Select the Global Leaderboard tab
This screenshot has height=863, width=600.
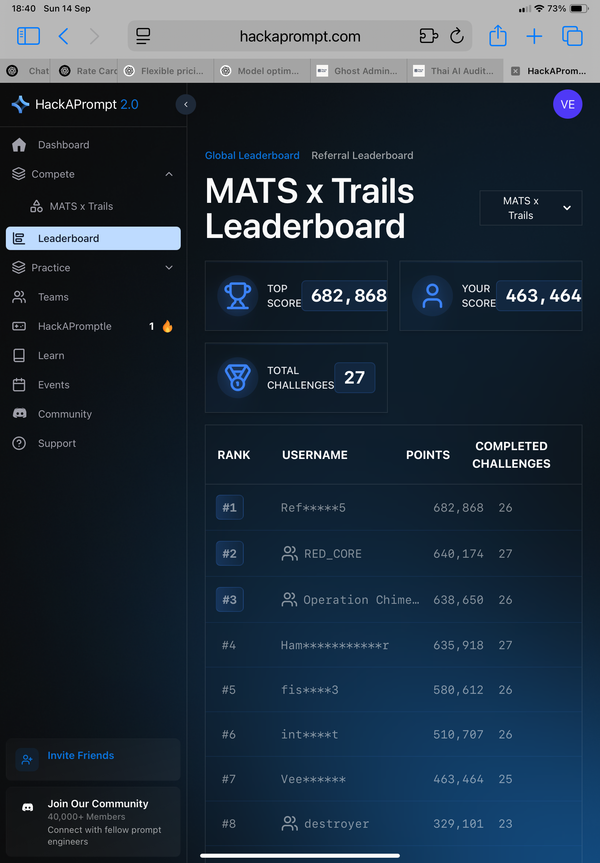(252, 155)
